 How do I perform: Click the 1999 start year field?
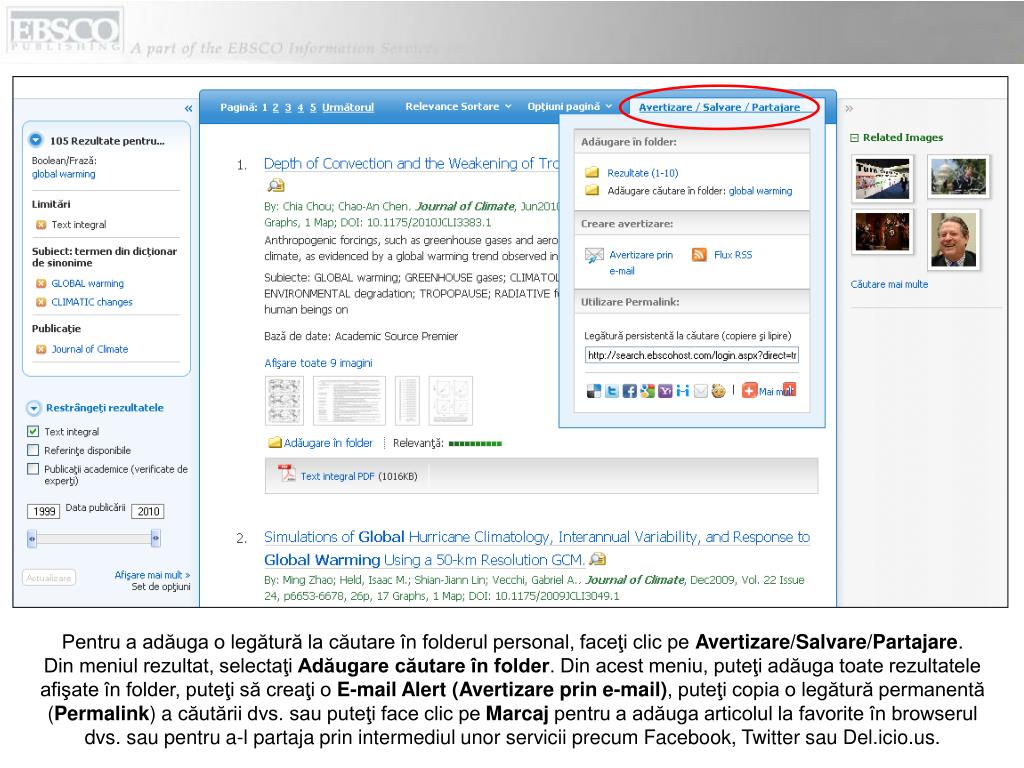click(x=44, y=511)
